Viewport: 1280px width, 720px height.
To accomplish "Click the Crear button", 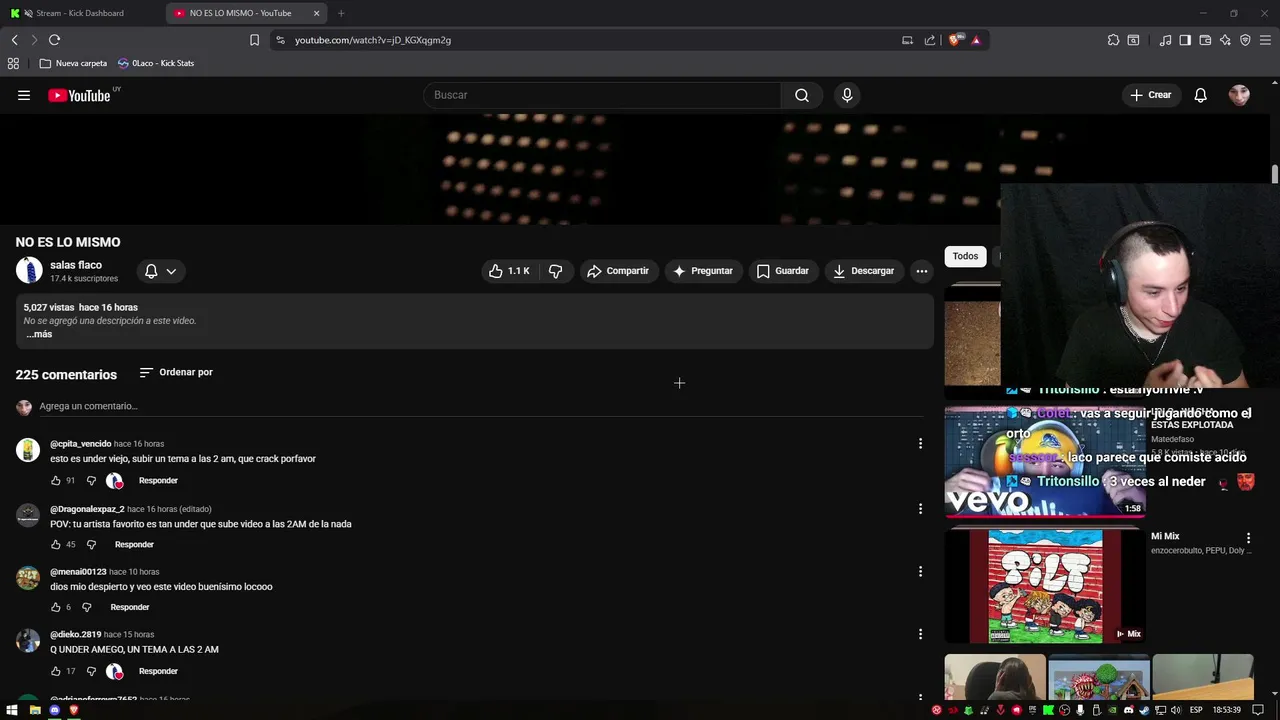I will (x=1150, y=95).
